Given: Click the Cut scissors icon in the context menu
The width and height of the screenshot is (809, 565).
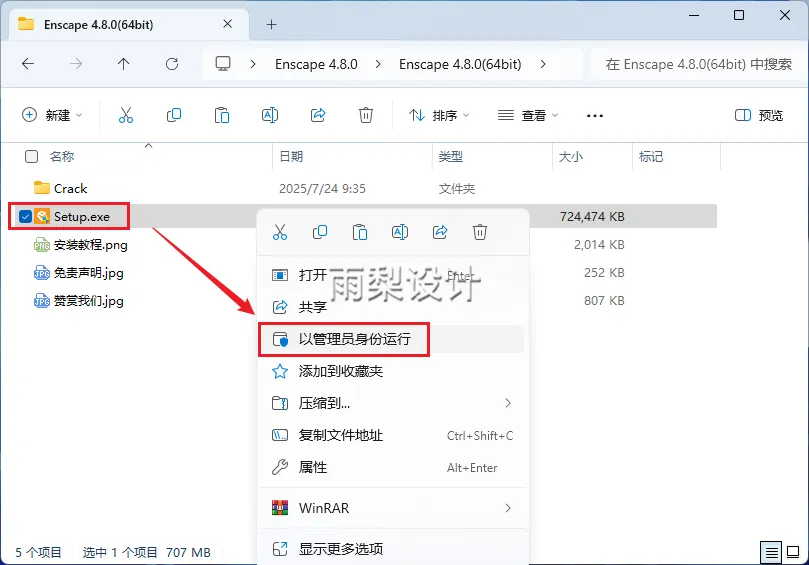Looking at the screenshot, I should click(x=280, y=232).
